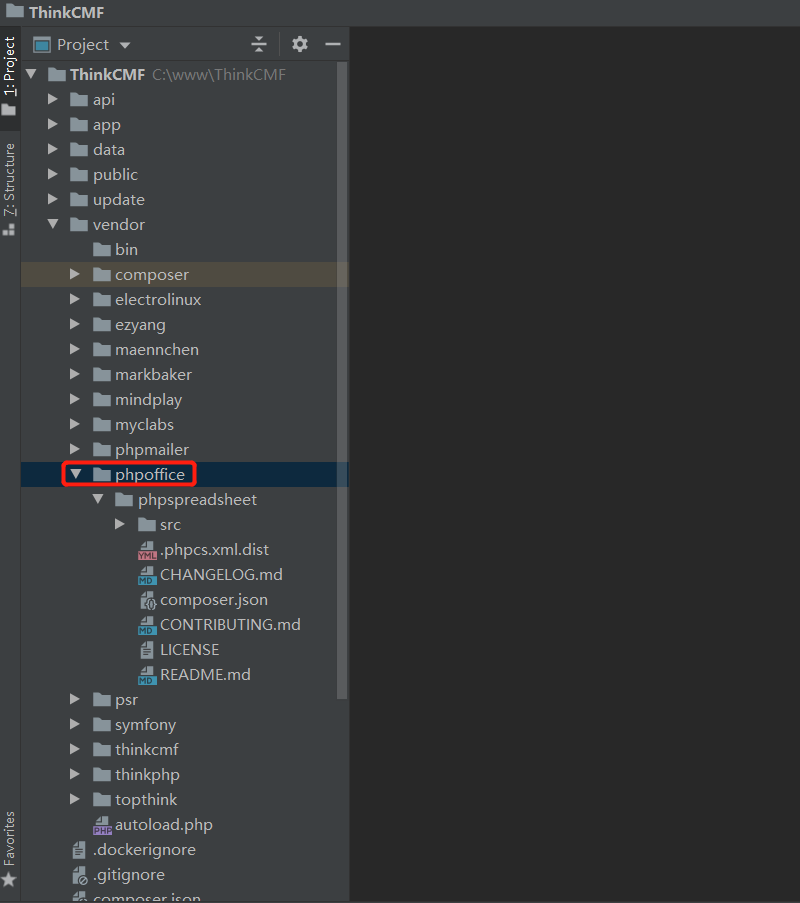Expand the symfony folder arrow
Viewport: 800px width, 903px height.
[x=75, y=724]
